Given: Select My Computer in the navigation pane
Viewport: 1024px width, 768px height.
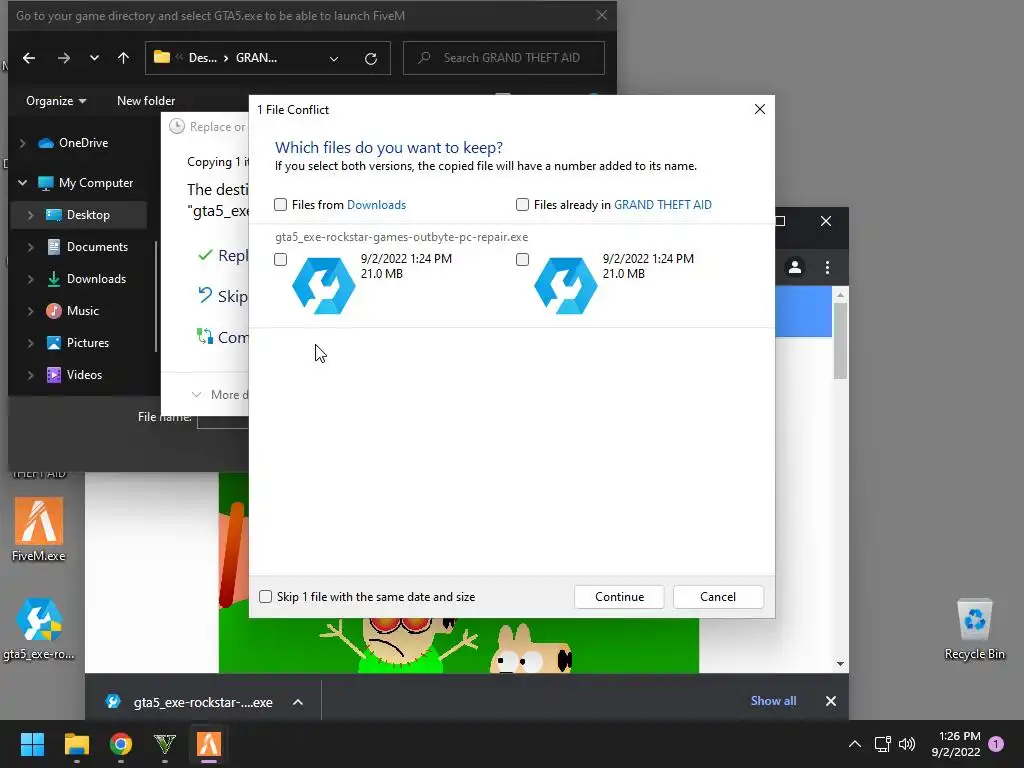Looking at the screenshot, I should [86, 183].
